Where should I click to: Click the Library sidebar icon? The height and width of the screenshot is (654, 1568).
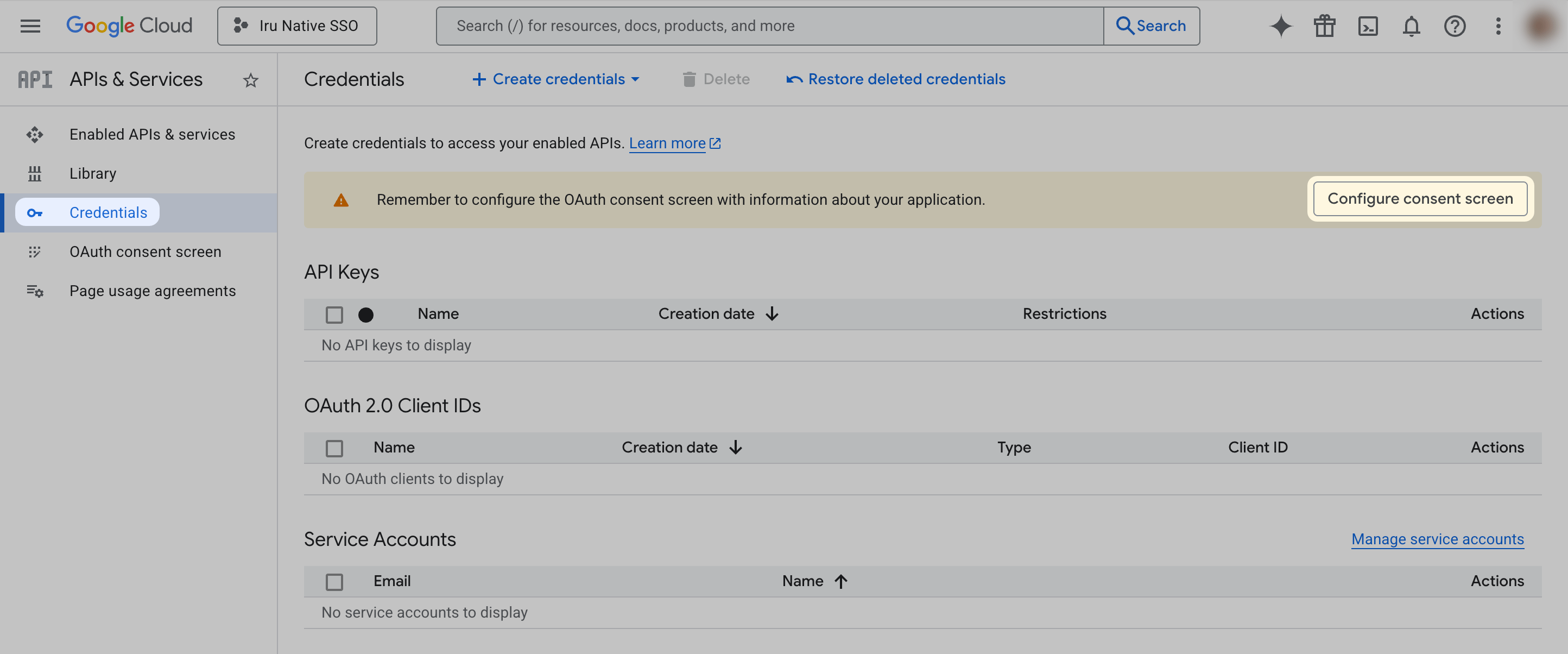(35, 173)
